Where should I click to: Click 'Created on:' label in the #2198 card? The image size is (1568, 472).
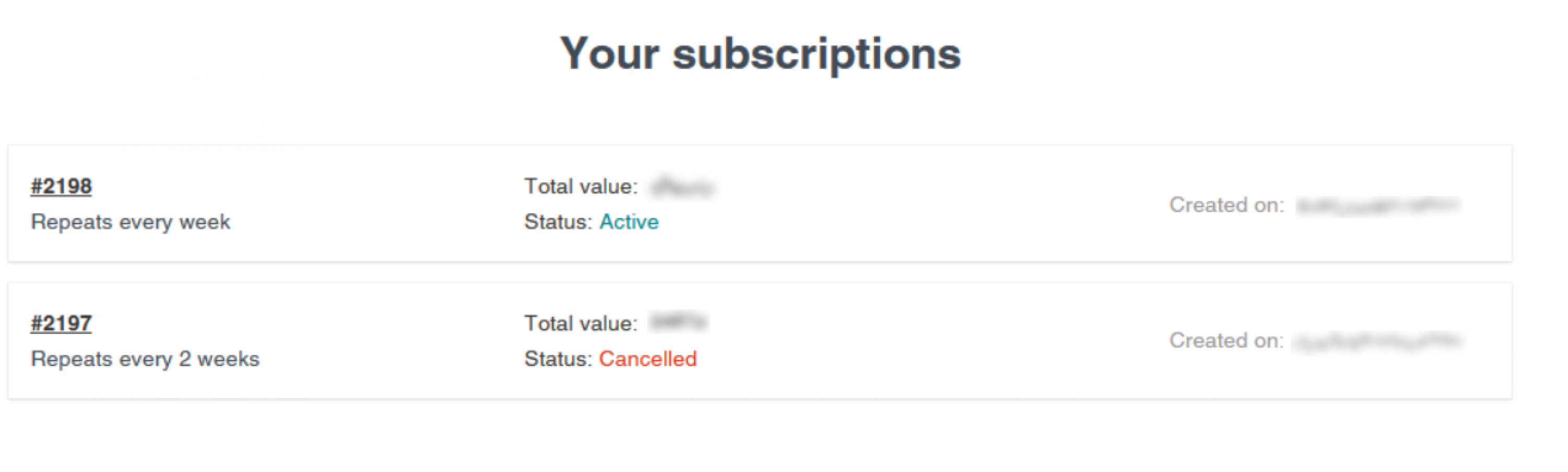tap(1227, 205)
